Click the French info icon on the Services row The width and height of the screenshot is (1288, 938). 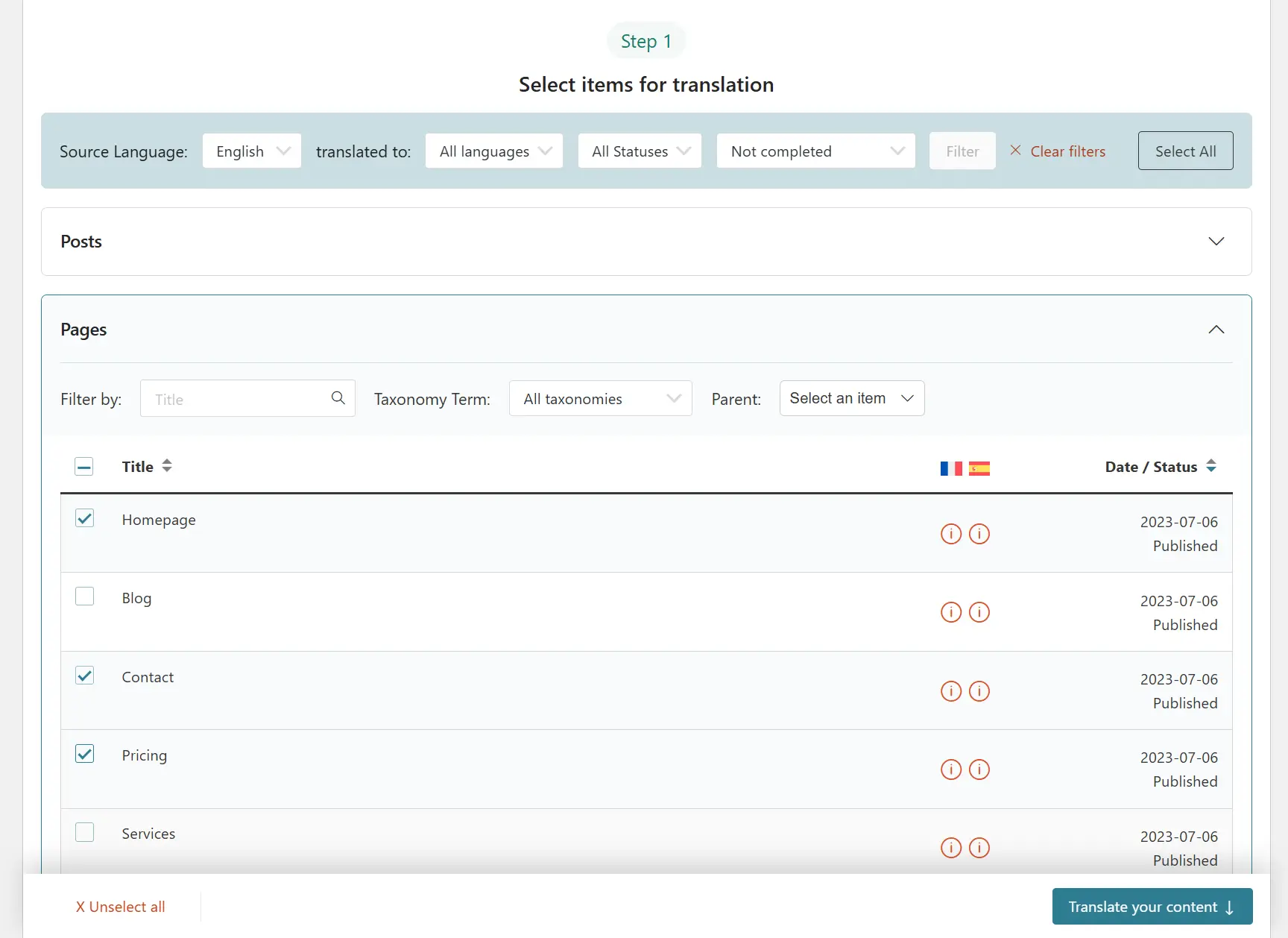pyautogui.click(x=951, y=848)
